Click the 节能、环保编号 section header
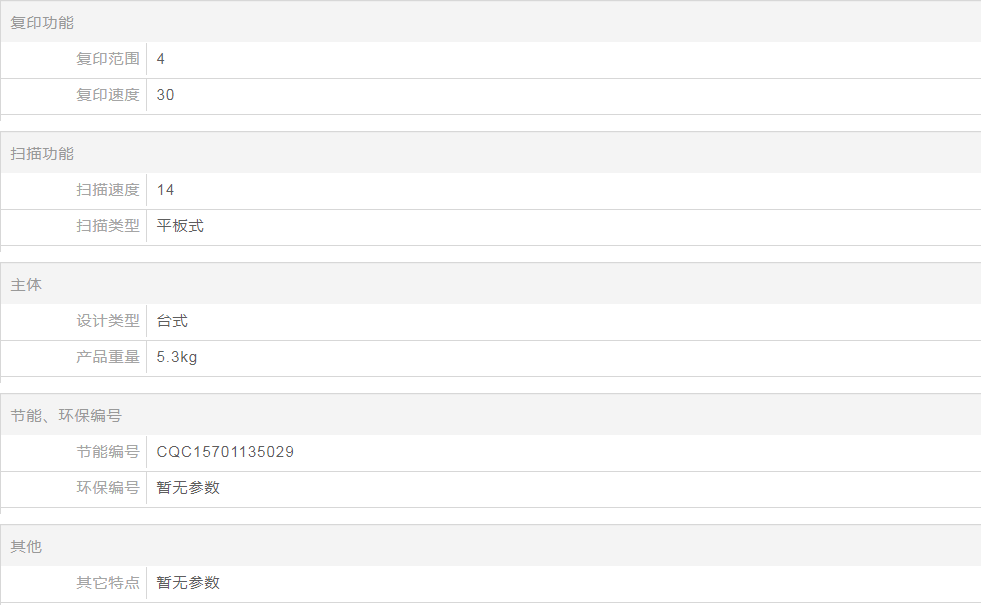This screenshot has width=981, height=605. pos(66,416)
